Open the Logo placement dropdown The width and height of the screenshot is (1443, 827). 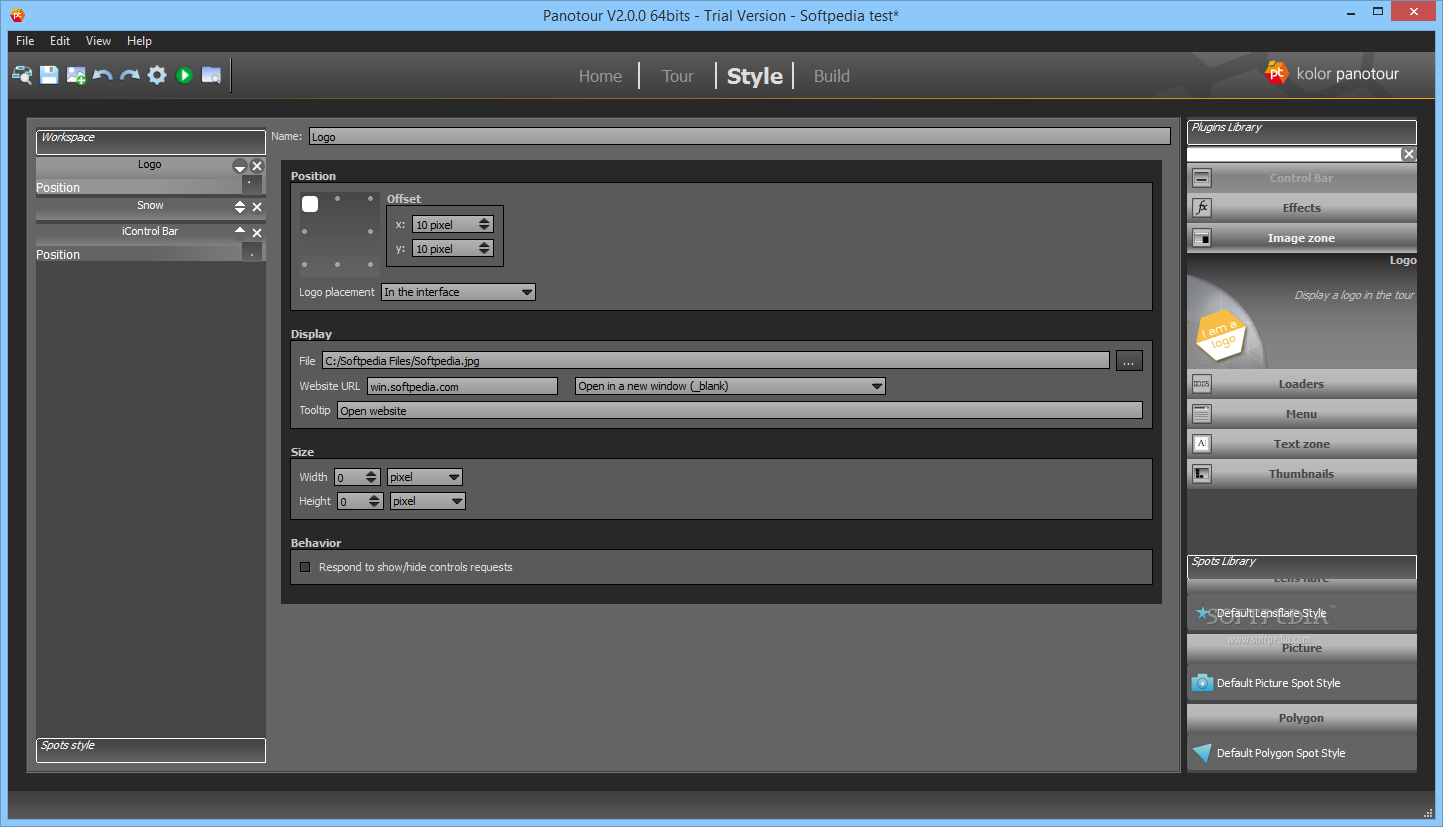click(x=459, y=292)
